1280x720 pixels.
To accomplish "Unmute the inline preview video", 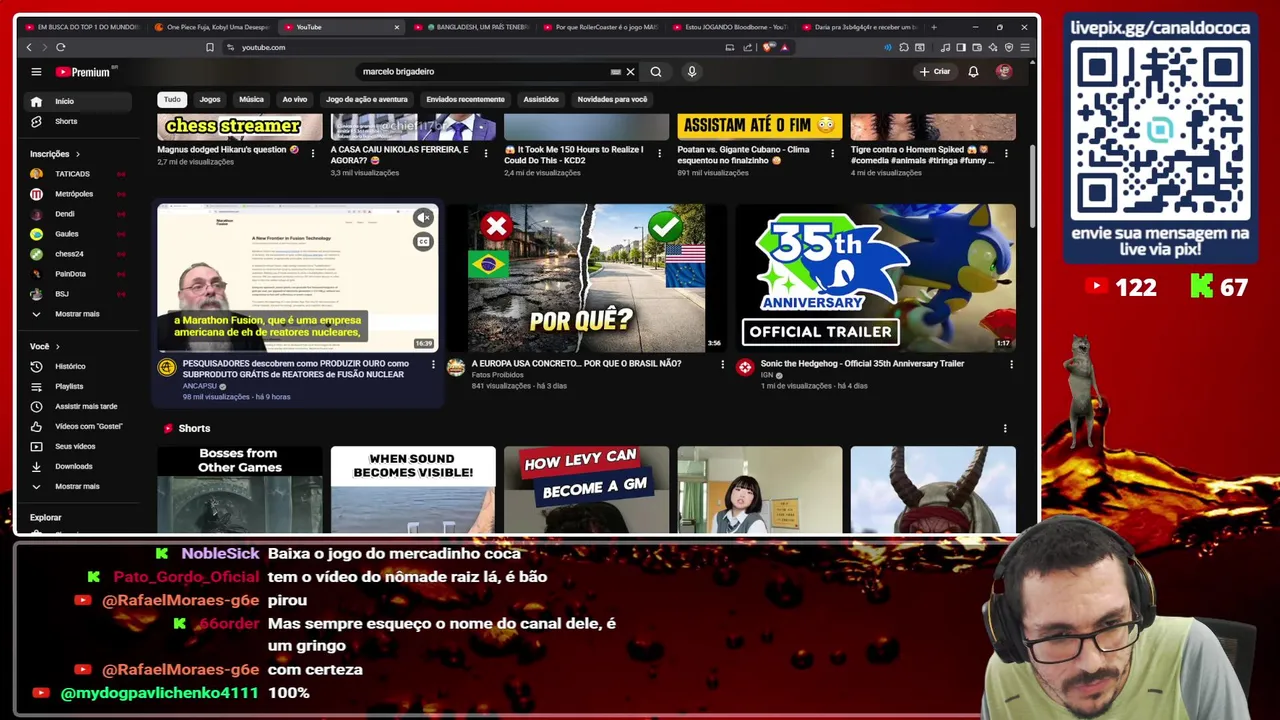I will pos(423,218).
